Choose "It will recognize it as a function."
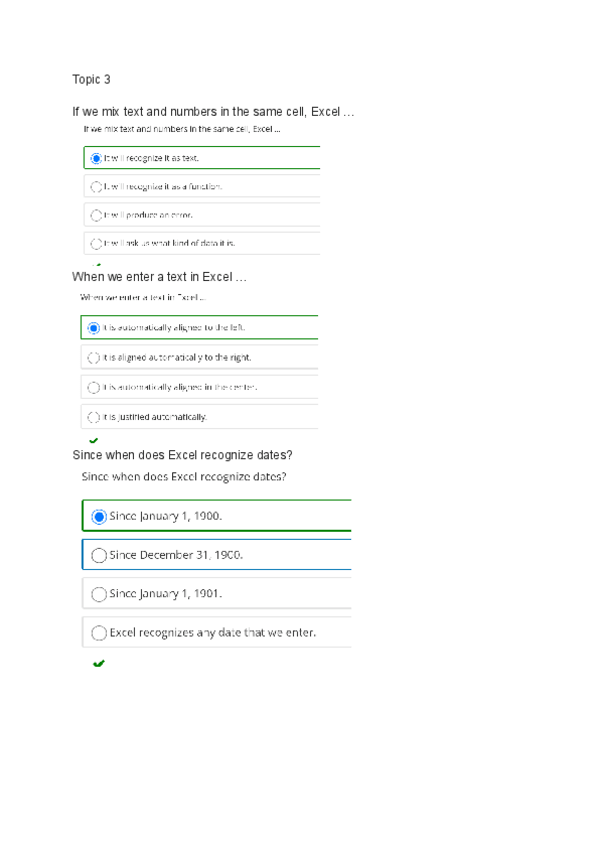 click(97, 186)
